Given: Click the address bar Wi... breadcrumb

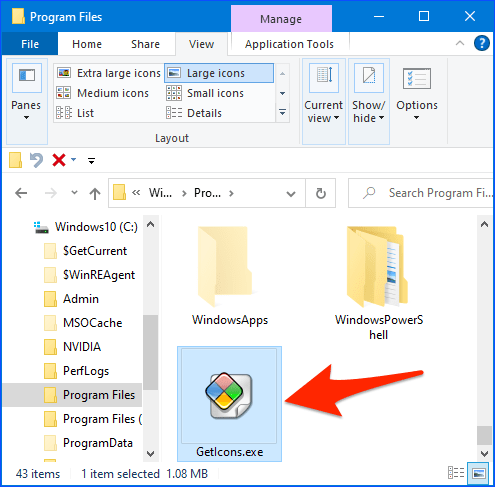Looking at the screenshot, I should point(160,193).
